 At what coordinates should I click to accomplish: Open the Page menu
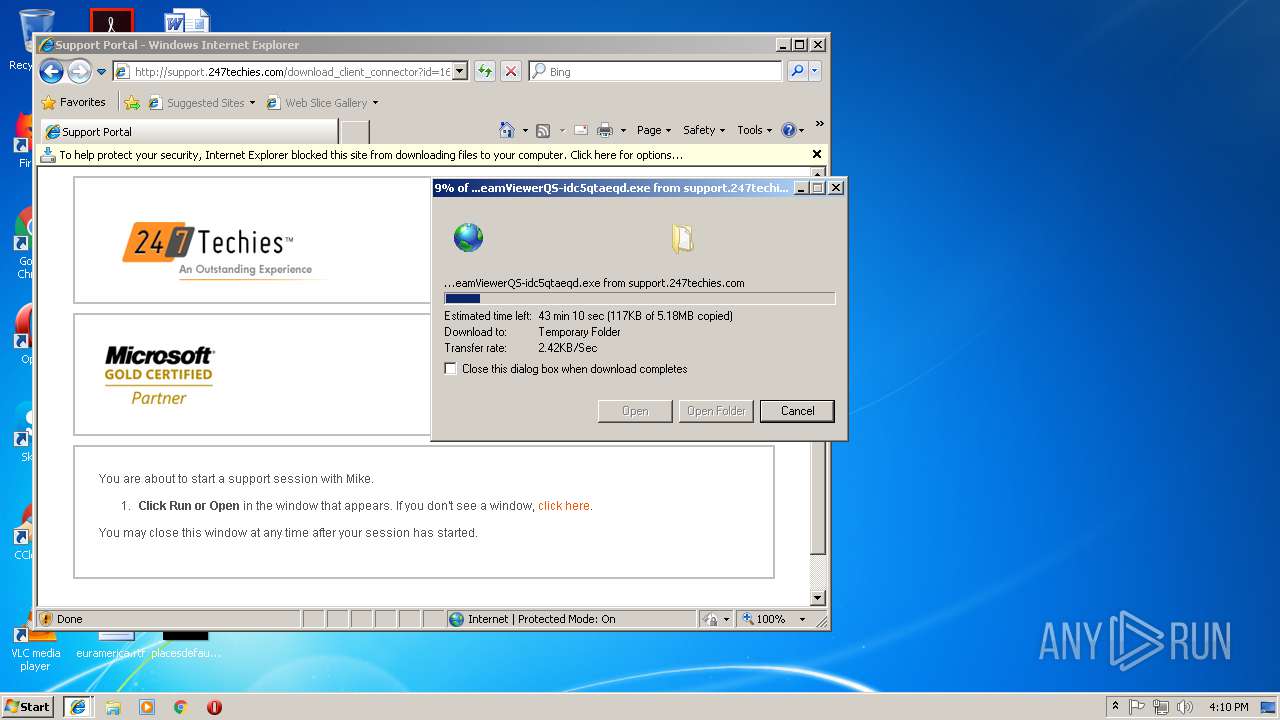(653, 130)
